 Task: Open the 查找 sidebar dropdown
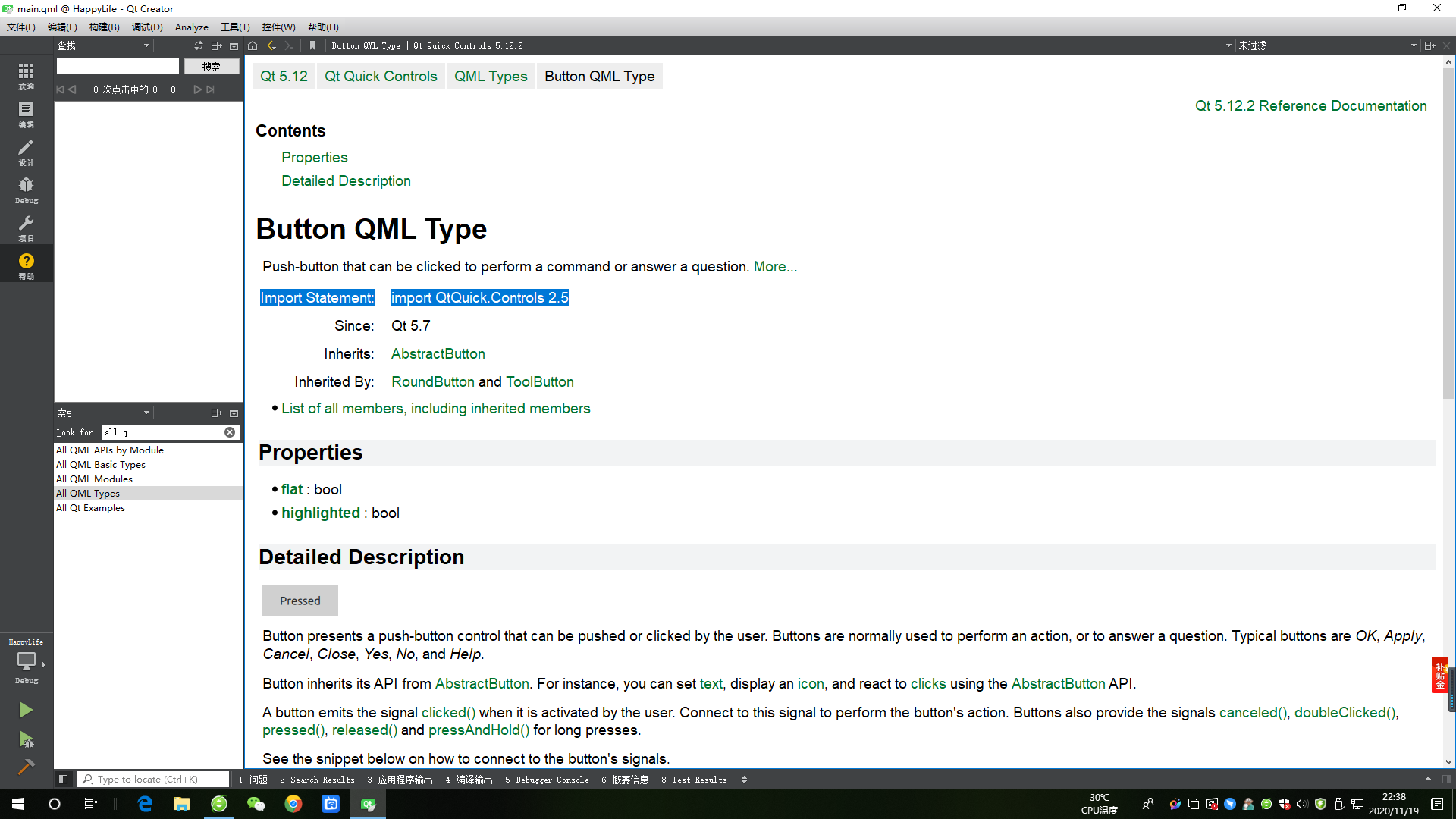pyautogui.click(x=146, y=45)
